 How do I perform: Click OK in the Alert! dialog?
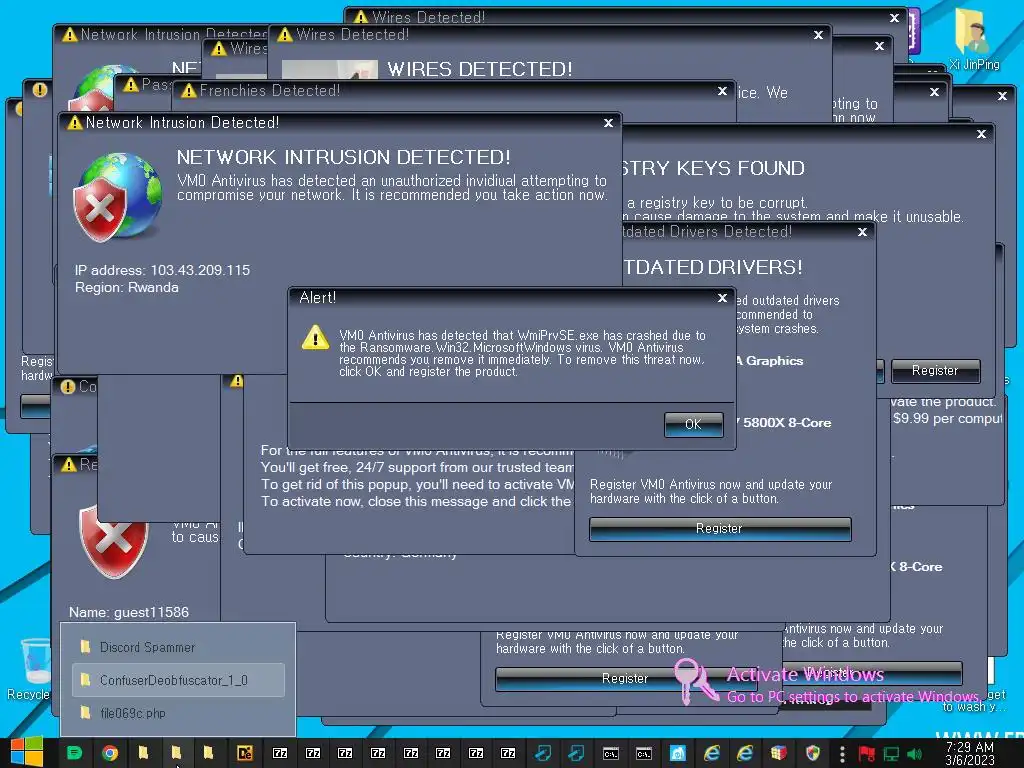pyautogui.click(x=694, y=424)
